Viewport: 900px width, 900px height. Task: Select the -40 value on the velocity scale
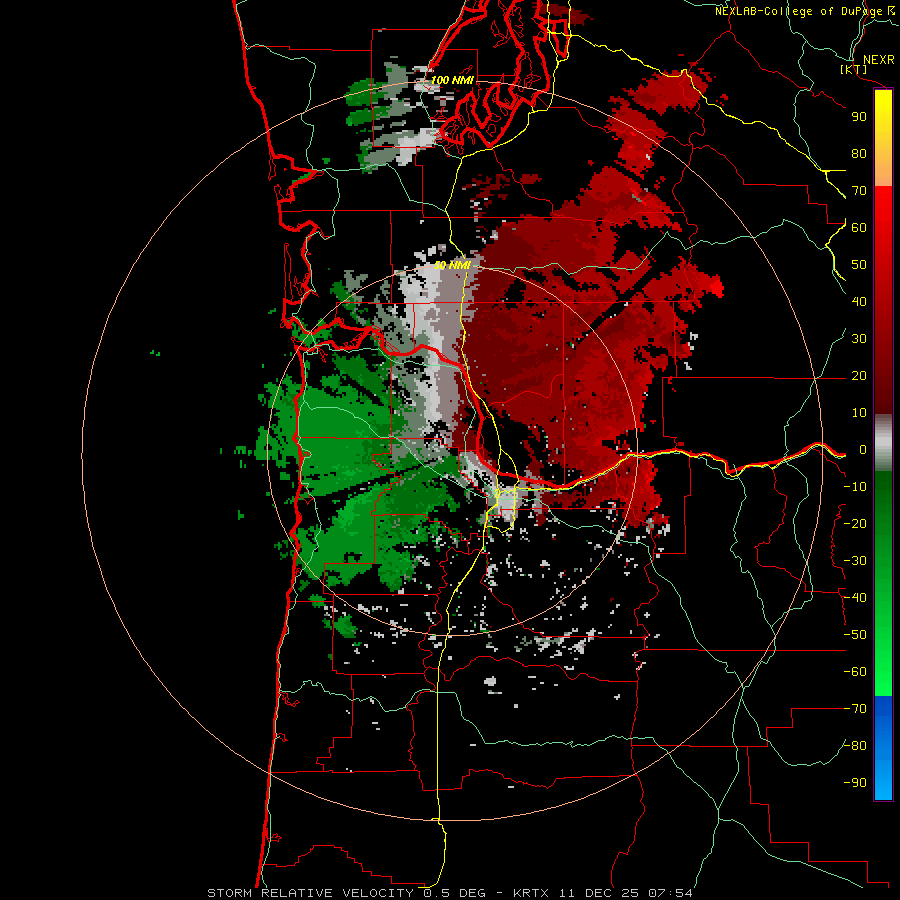click(x=855, y=598)
